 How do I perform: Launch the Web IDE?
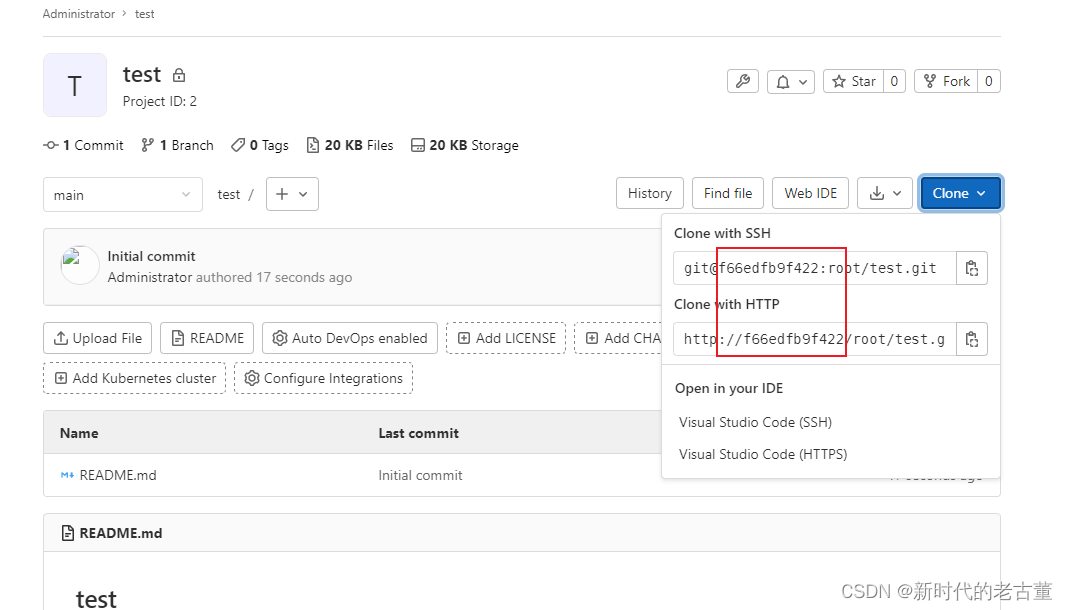coord(810,194)
